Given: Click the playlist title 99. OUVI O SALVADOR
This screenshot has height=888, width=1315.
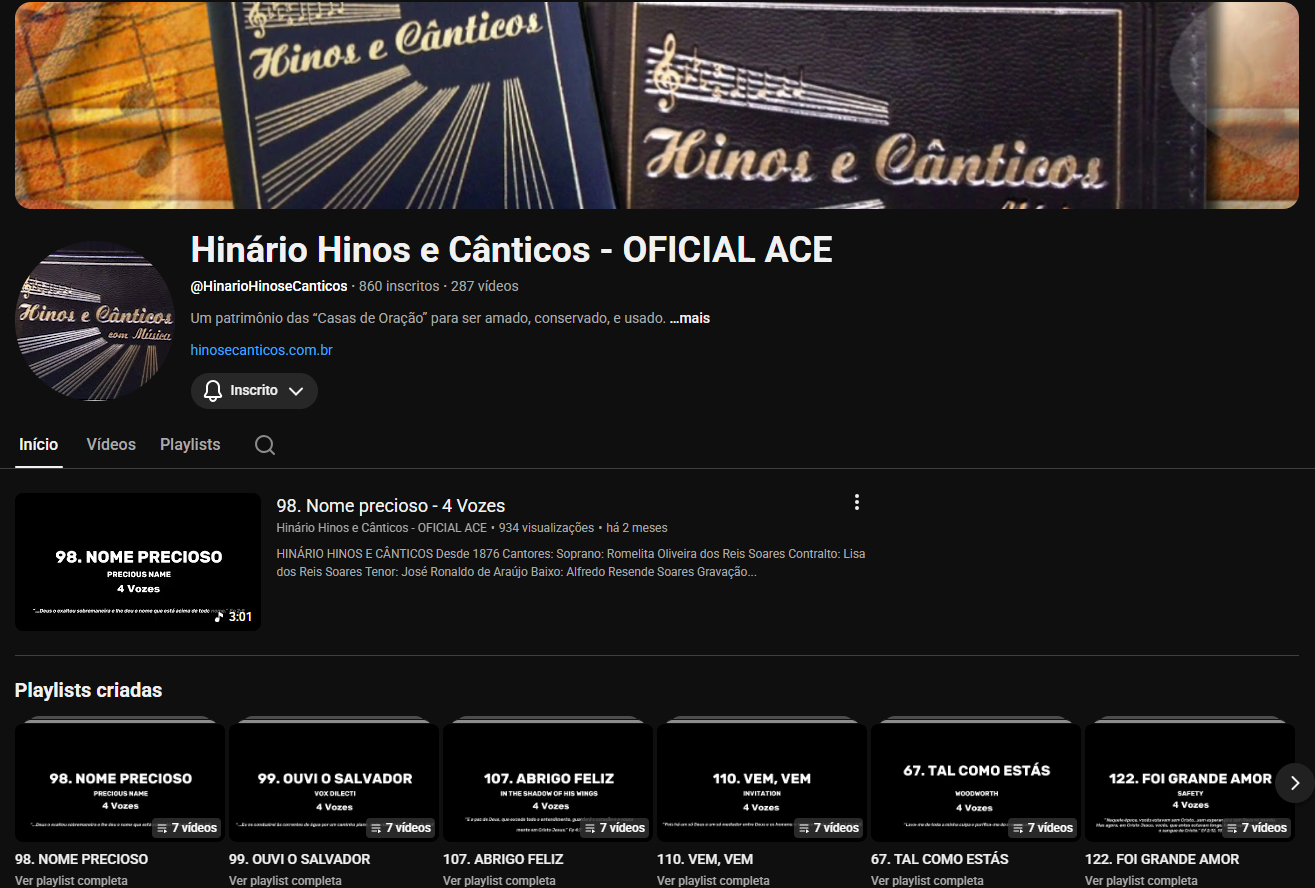Looking at the screenshot, I should click(300, 859).
